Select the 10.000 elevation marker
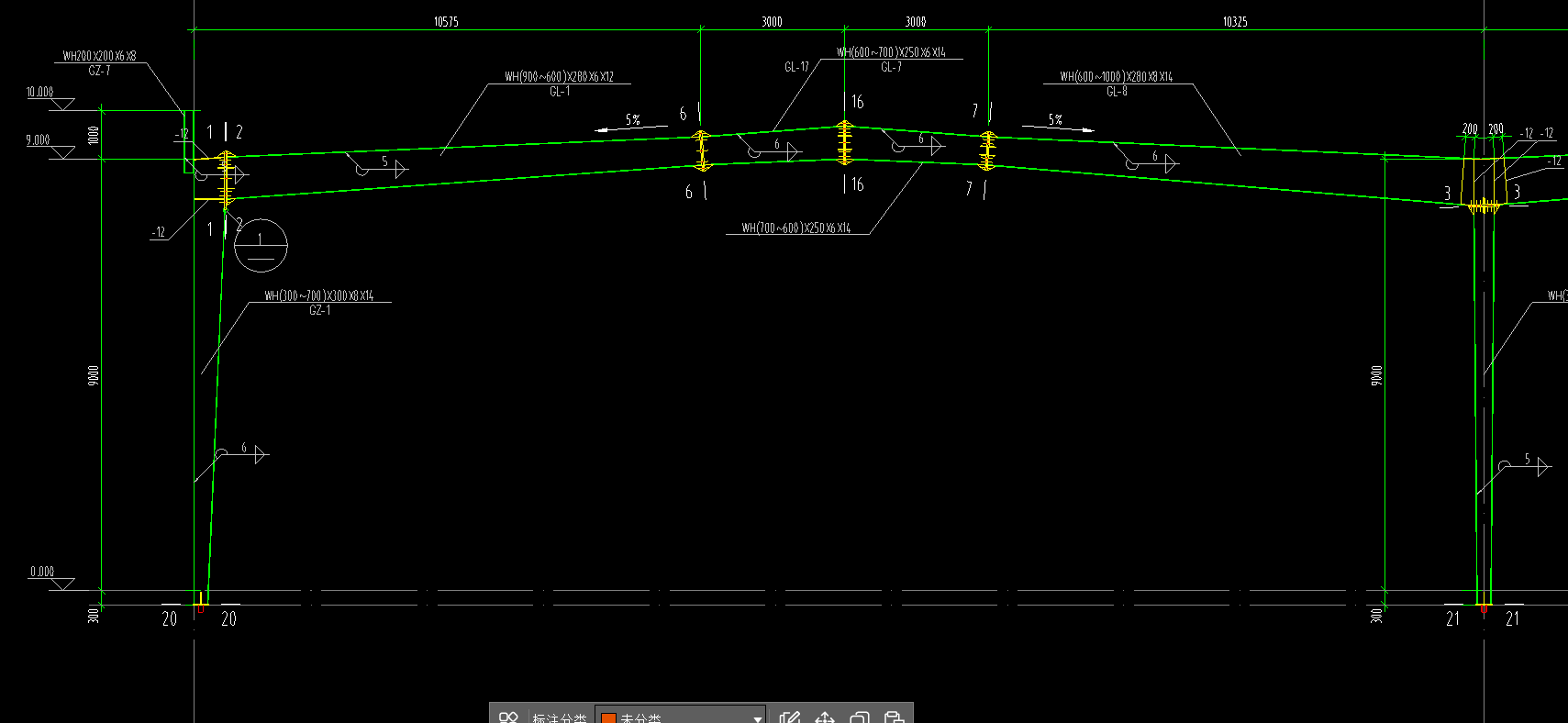Screen dimensions: 1568x723 40,93
